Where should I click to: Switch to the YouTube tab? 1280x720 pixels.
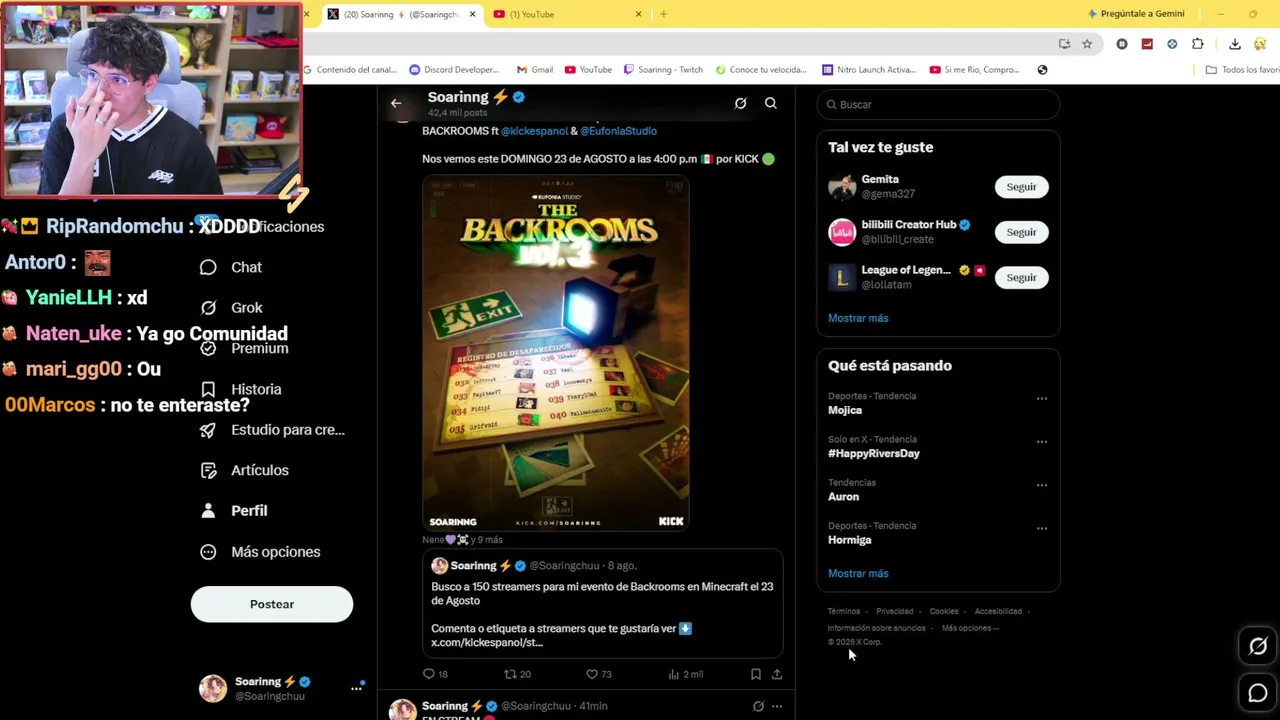[567, 14]
